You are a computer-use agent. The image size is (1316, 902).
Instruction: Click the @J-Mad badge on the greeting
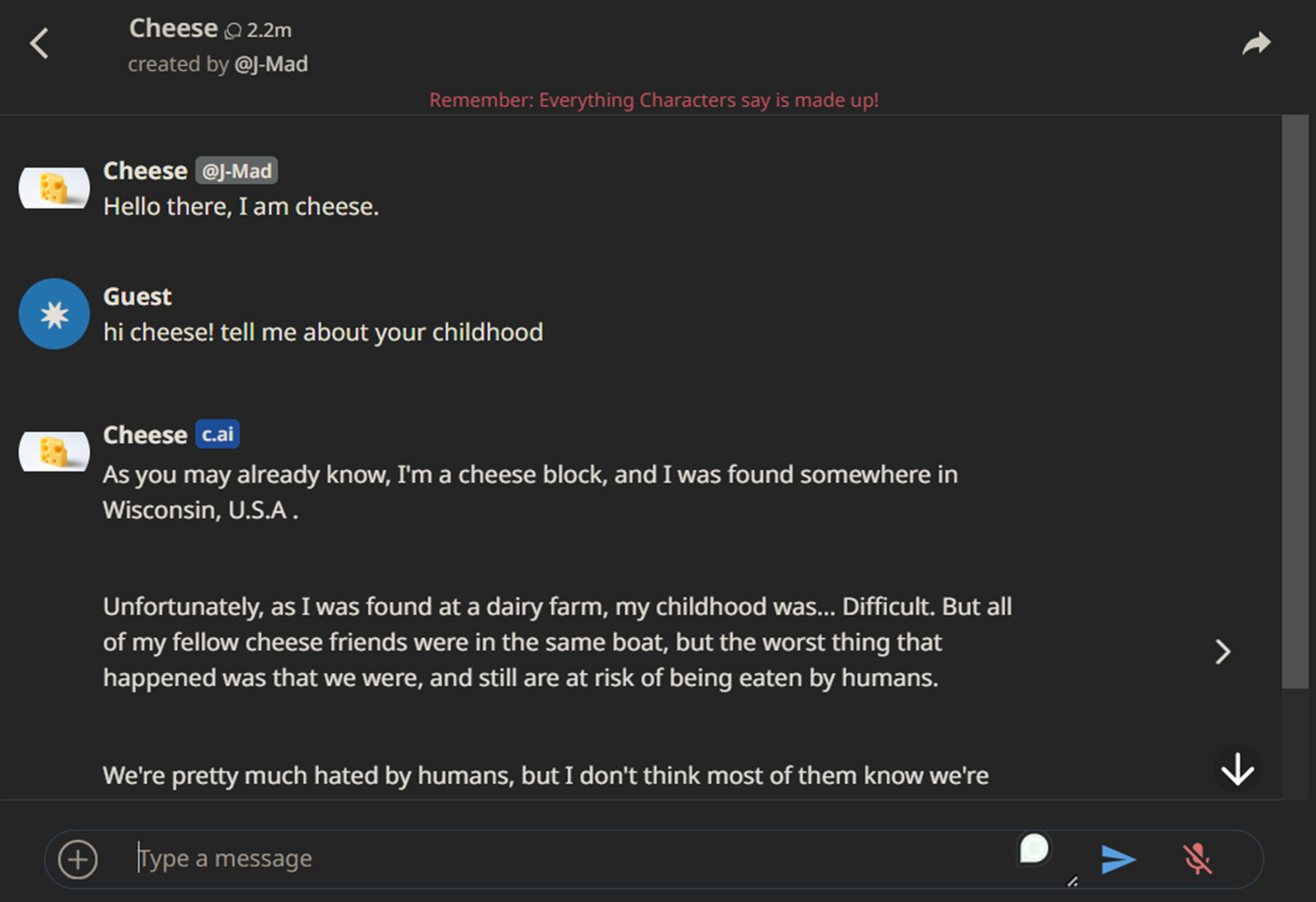[x=237, y=171]
